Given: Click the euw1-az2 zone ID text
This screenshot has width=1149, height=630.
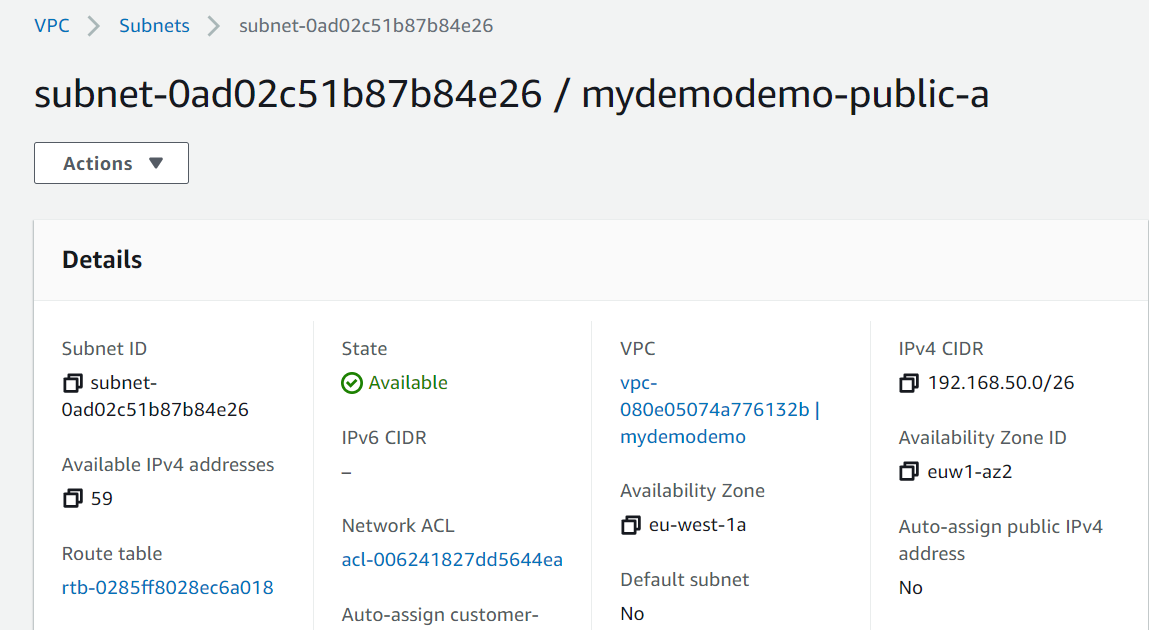Looking at the screenshot, I should pyautogui.click(x=970, y=471).
